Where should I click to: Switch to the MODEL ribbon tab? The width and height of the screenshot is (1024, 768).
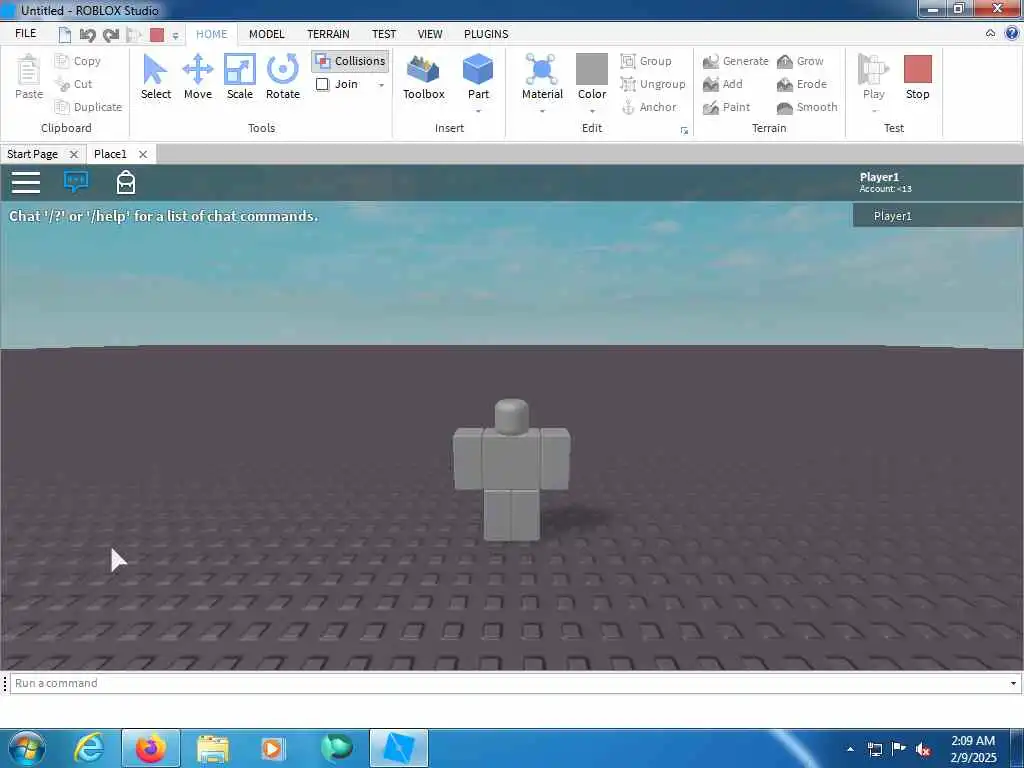coord(266,34)
